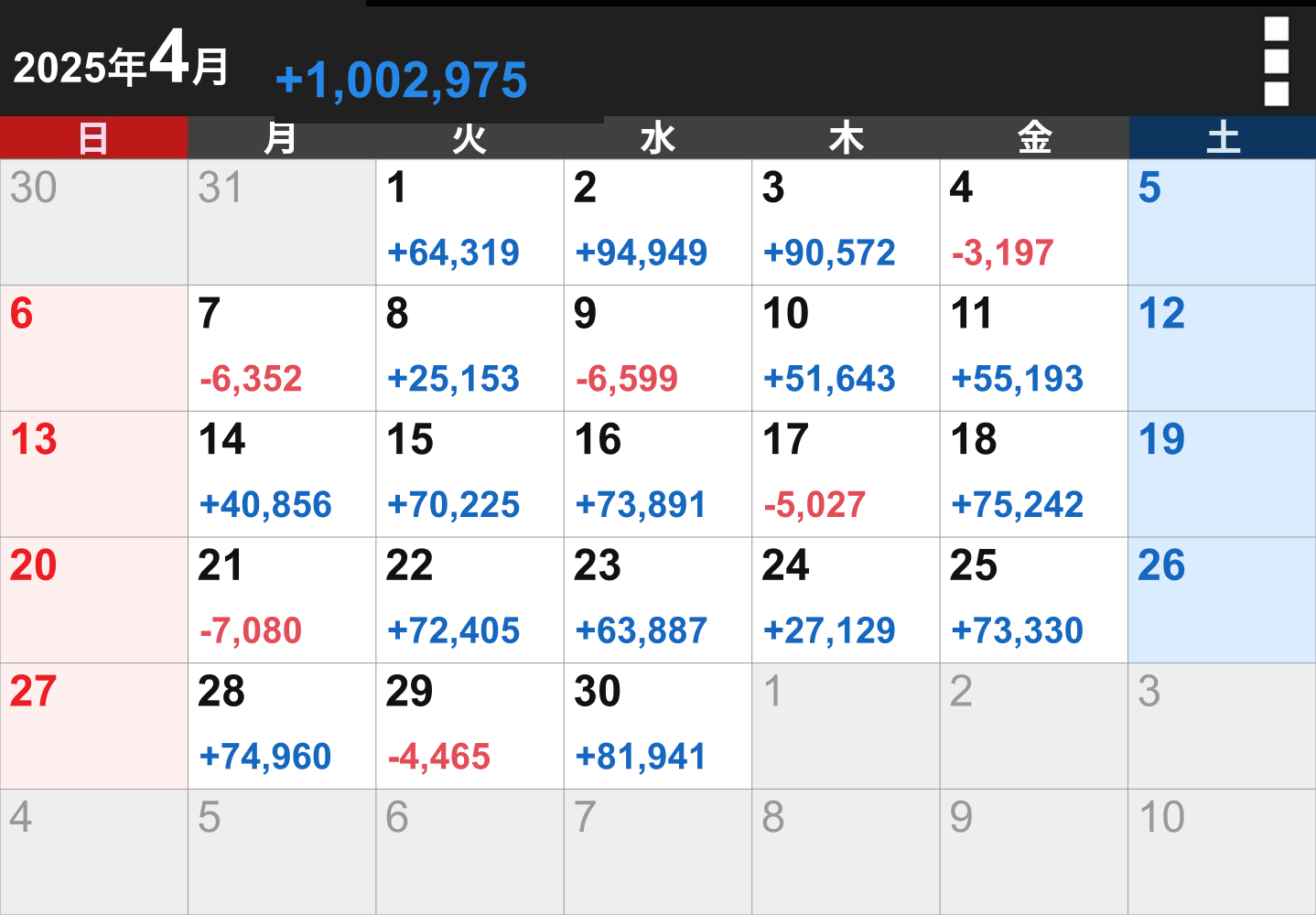Open April 25 with +73,330
Screen dimensions: 1316x915
[1034, 600]
